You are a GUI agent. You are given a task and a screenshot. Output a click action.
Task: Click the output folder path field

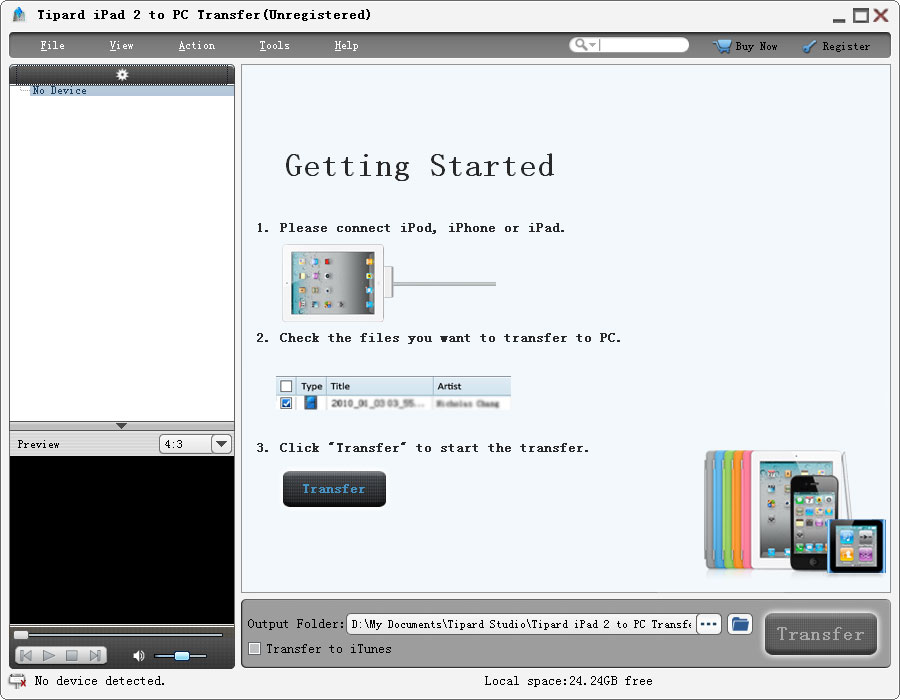521,624
